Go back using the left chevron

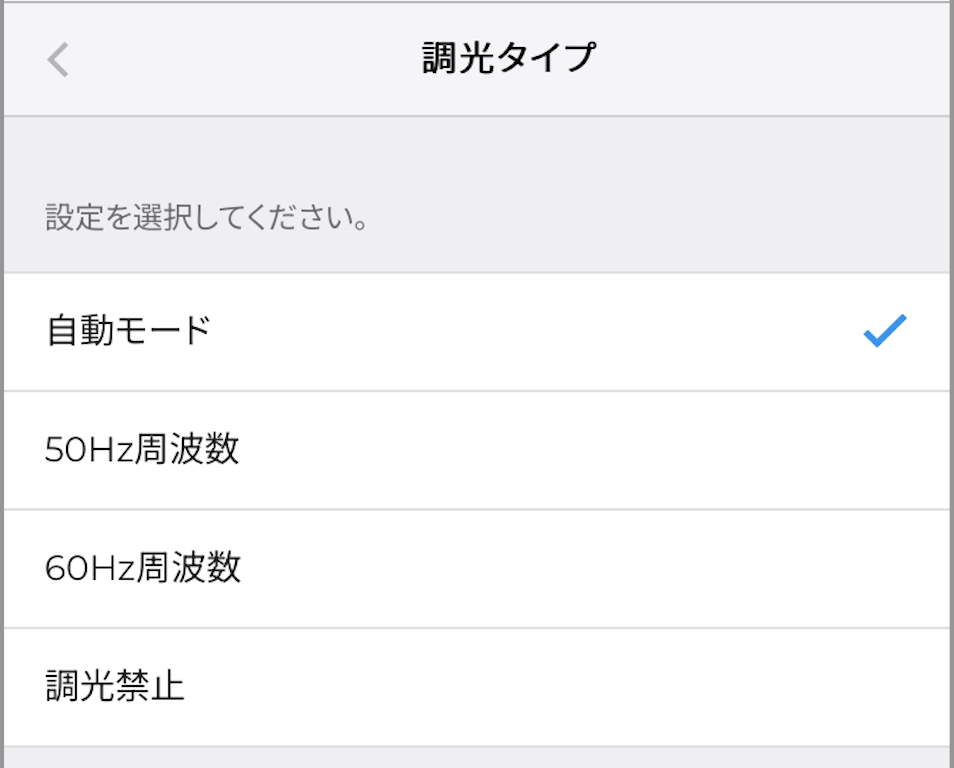[58, 60]
